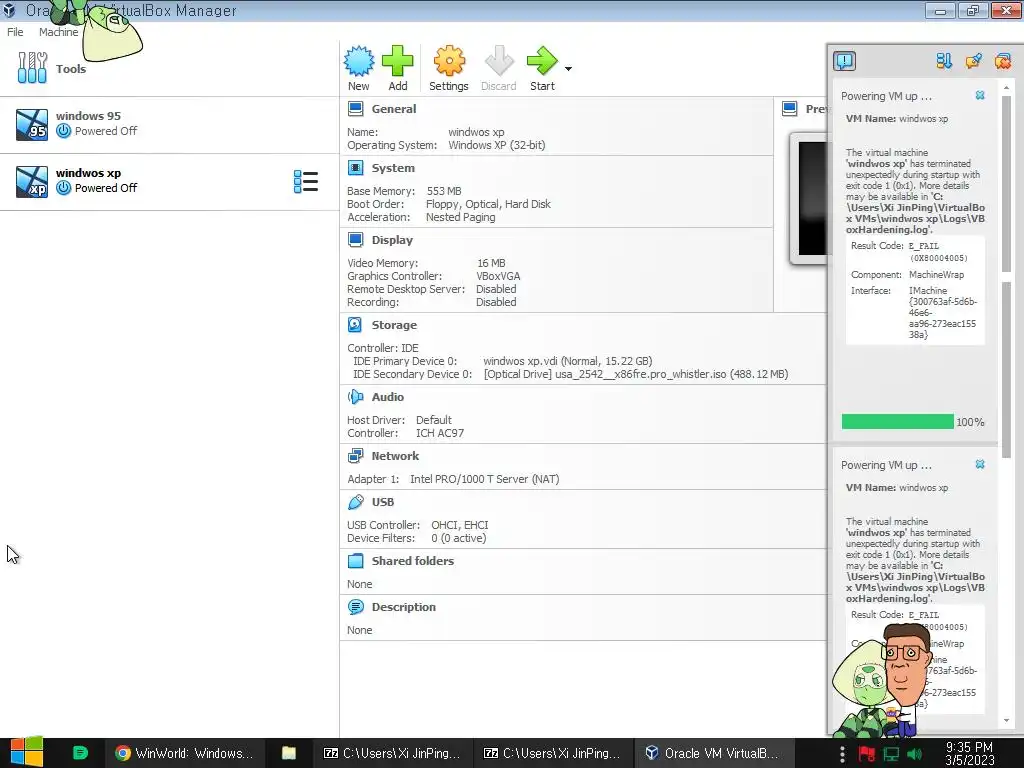This screenshot has height=768, width=1024.
Task: Click the VM preview thumbnail
Action: point(808,198)
